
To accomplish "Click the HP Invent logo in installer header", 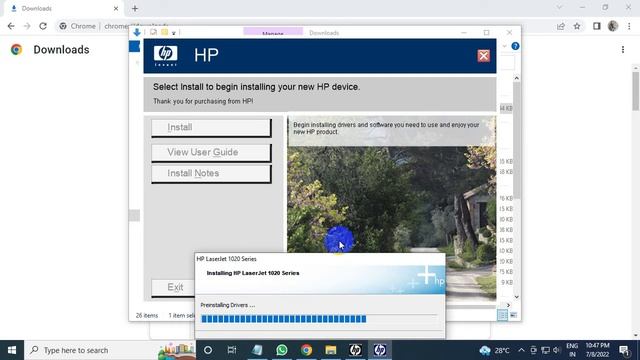I will [x=165, y=56].
